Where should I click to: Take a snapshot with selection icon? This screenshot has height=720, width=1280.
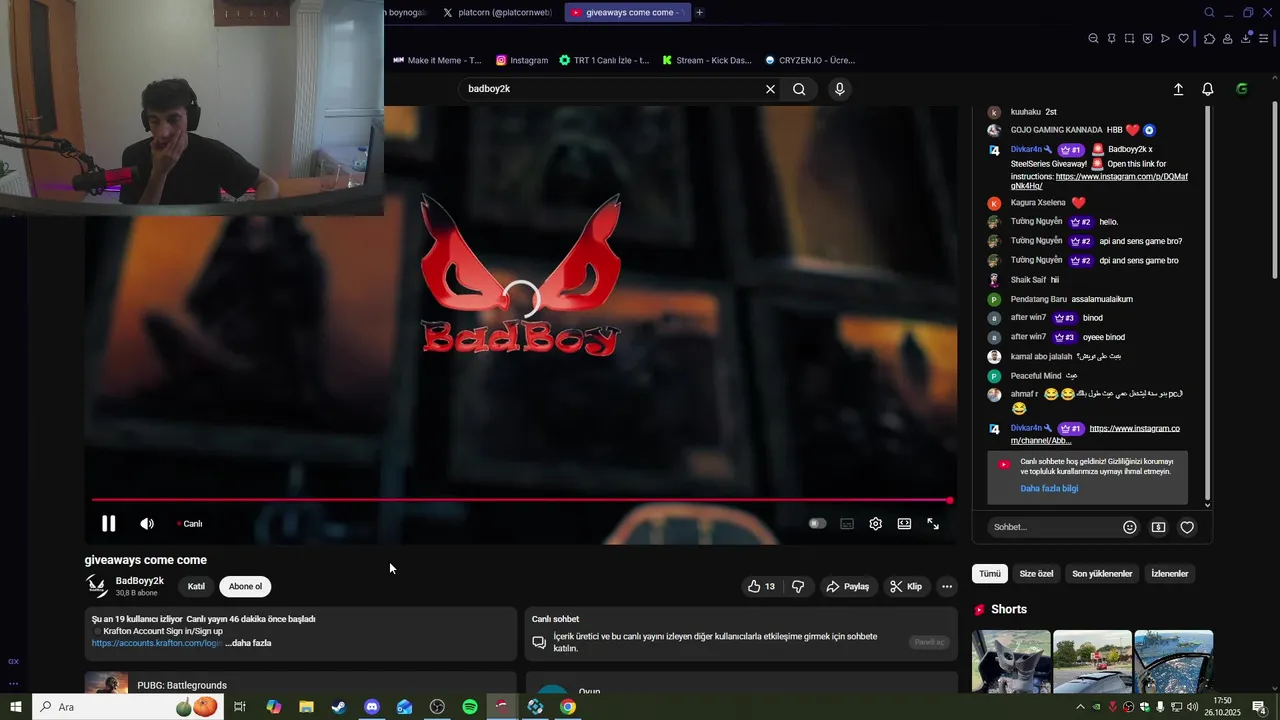(1129, 38)
